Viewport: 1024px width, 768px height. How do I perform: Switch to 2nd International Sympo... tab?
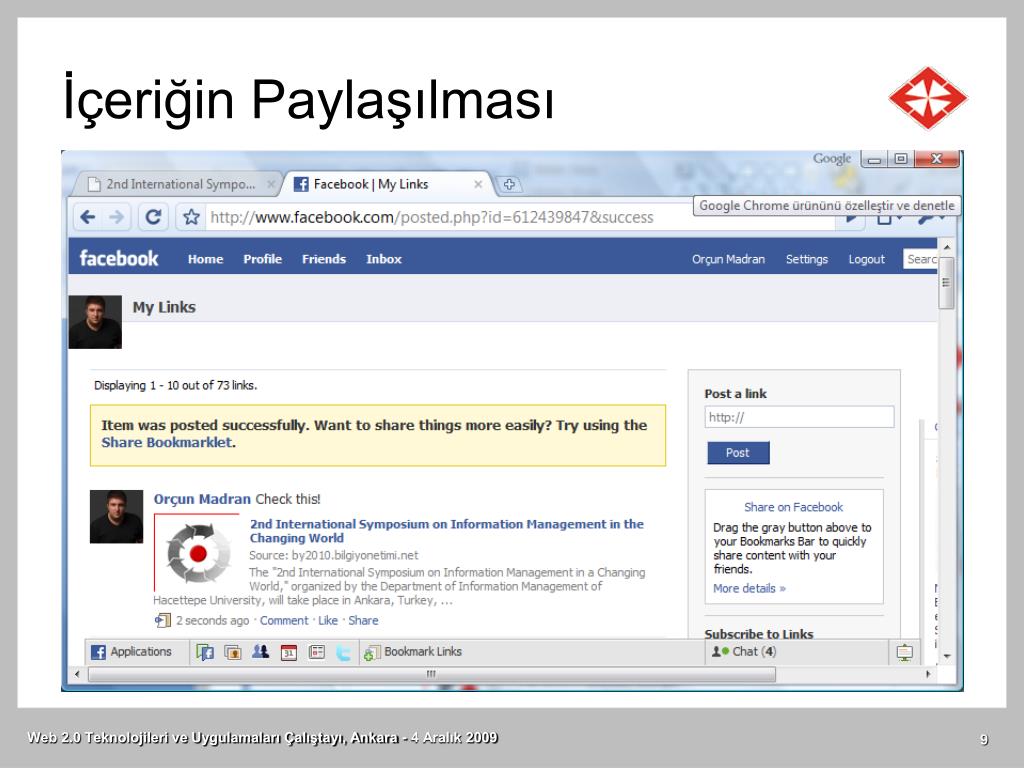pyautogui.click(x=180, y=184)
